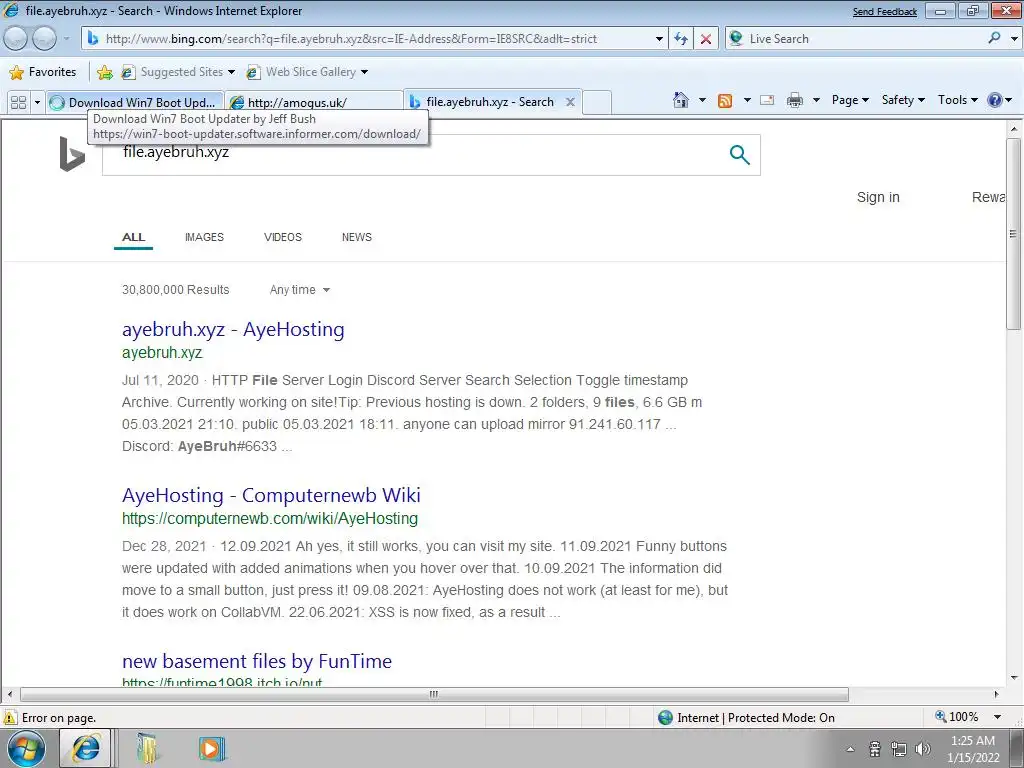Open the Page menu
Image resolution: width=1024 pixels, height=768 pixels.
click(850, 100)
